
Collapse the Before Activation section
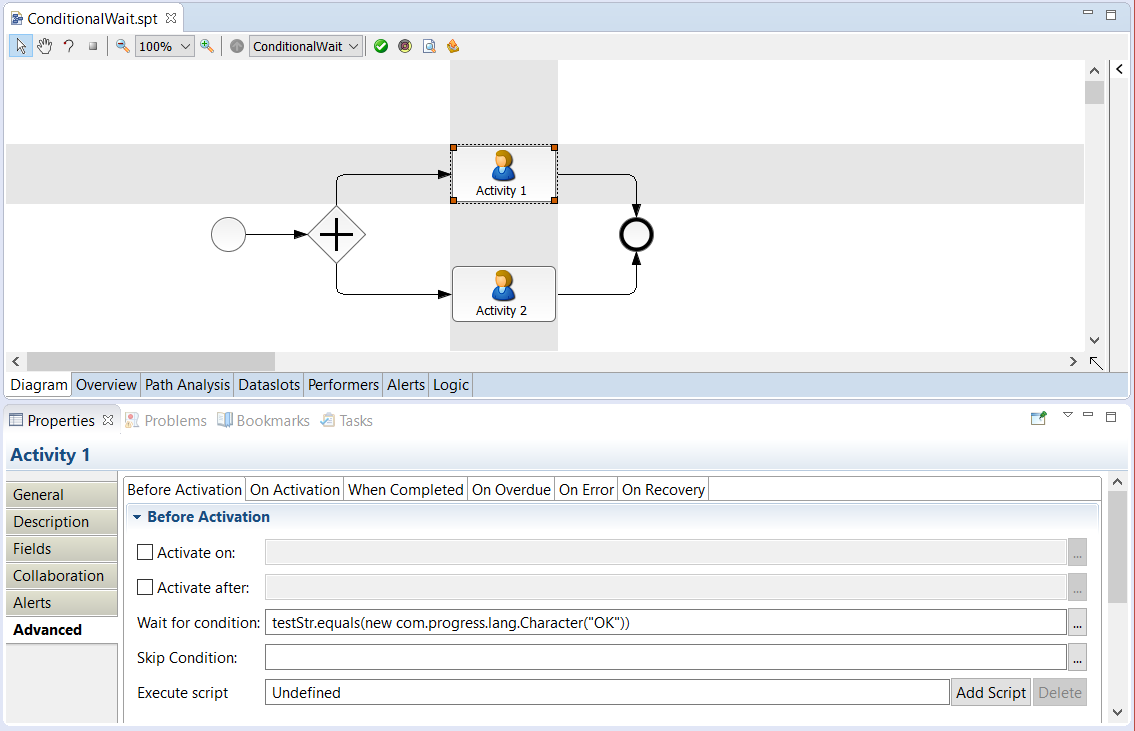[x=138, y=517]
